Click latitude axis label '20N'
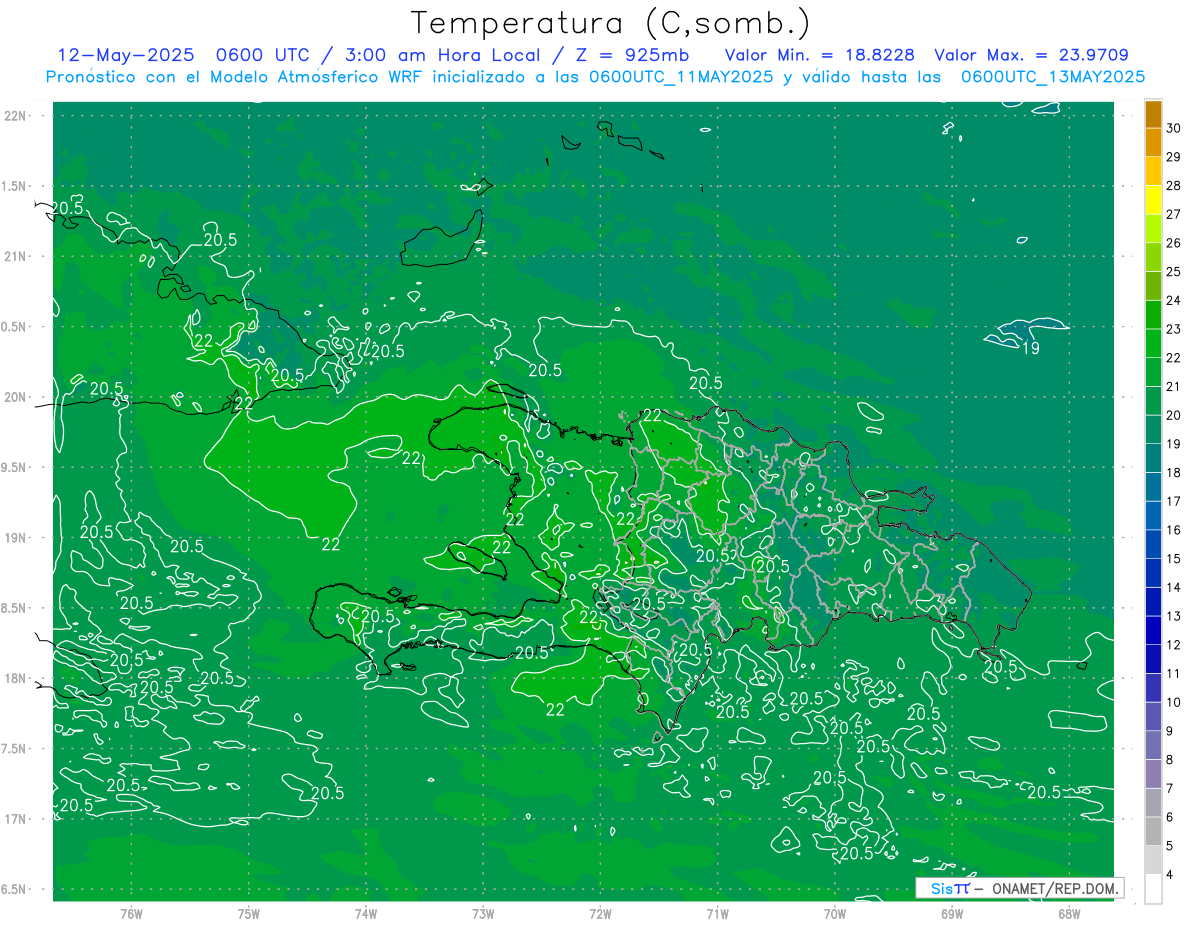The height and width of the screenshot is (927, 1200). [14, 397]
